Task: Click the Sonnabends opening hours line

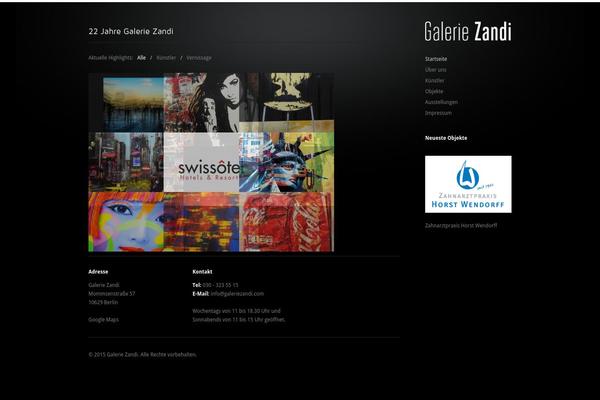Action: (239, 319)
